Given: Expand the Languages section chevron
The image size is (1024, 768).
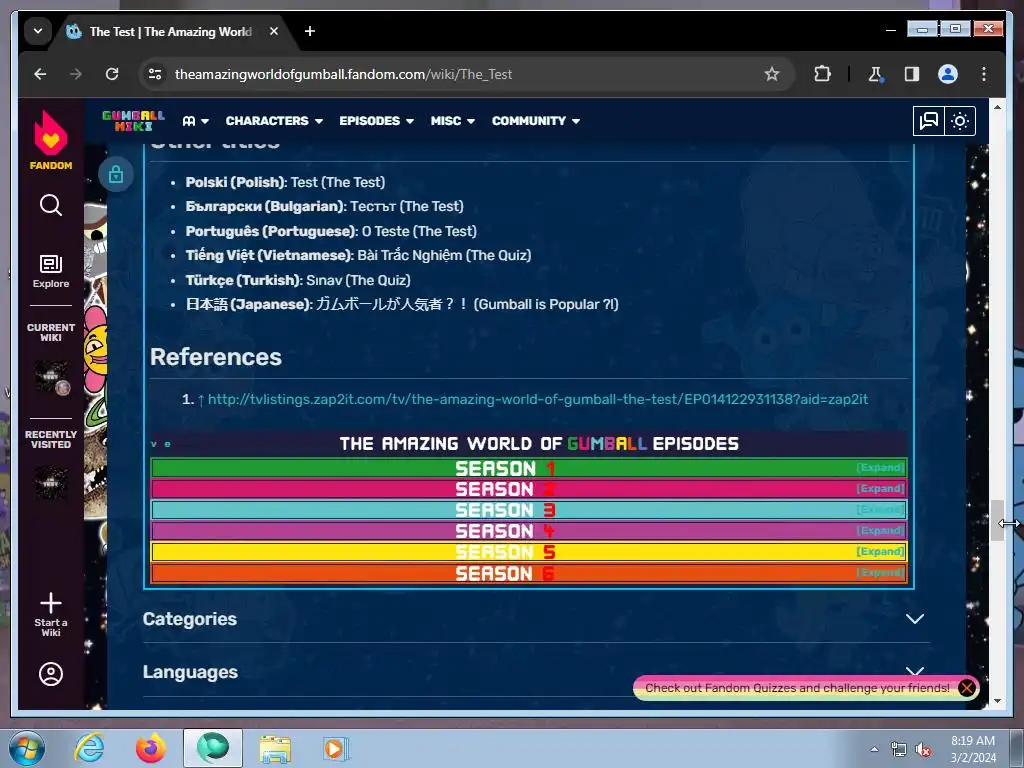Looking at the screenshot, I should tap(915, 671).
